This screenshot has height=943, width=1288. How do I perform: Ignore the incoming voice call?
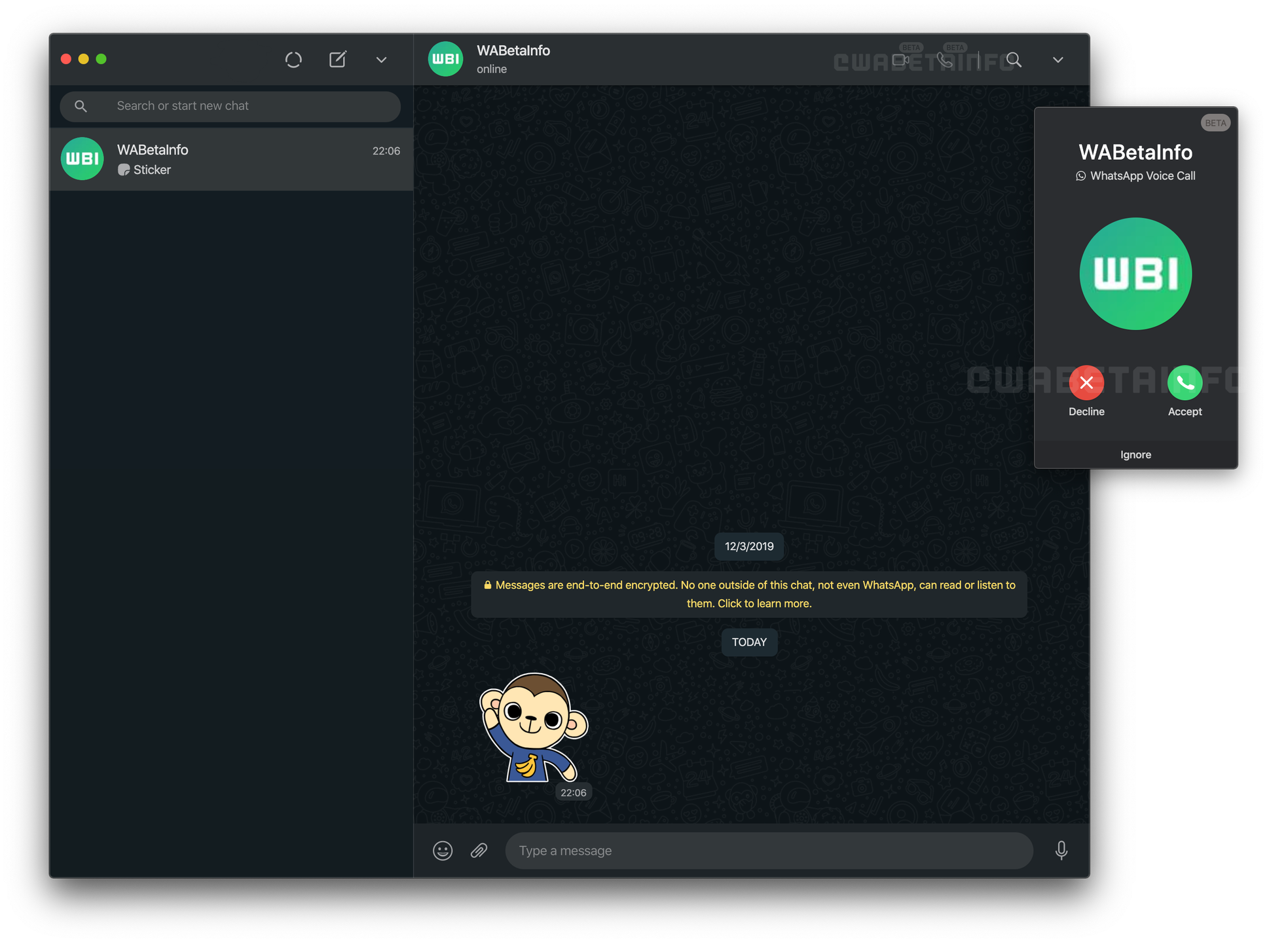point(1135,454)
